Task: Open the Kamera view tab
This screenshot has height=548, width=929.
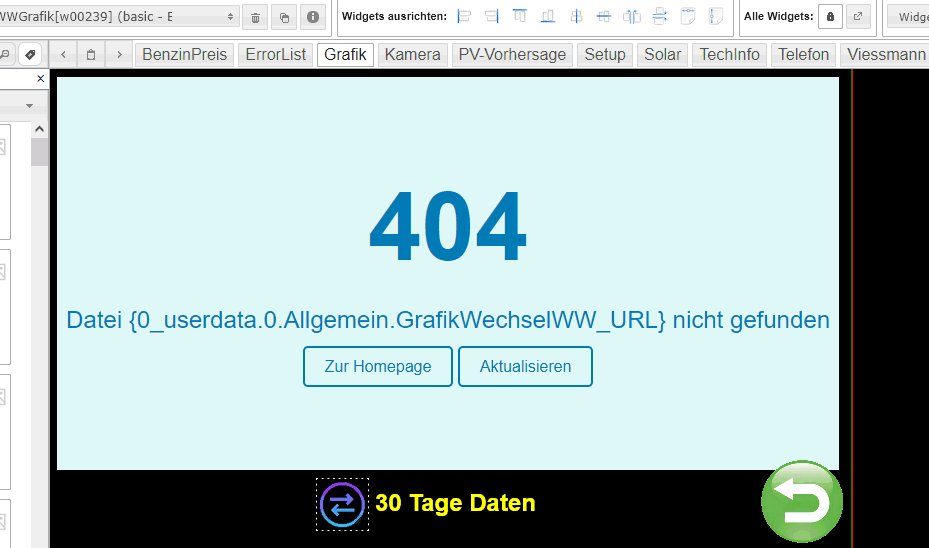Action: (x=412, y=55)
